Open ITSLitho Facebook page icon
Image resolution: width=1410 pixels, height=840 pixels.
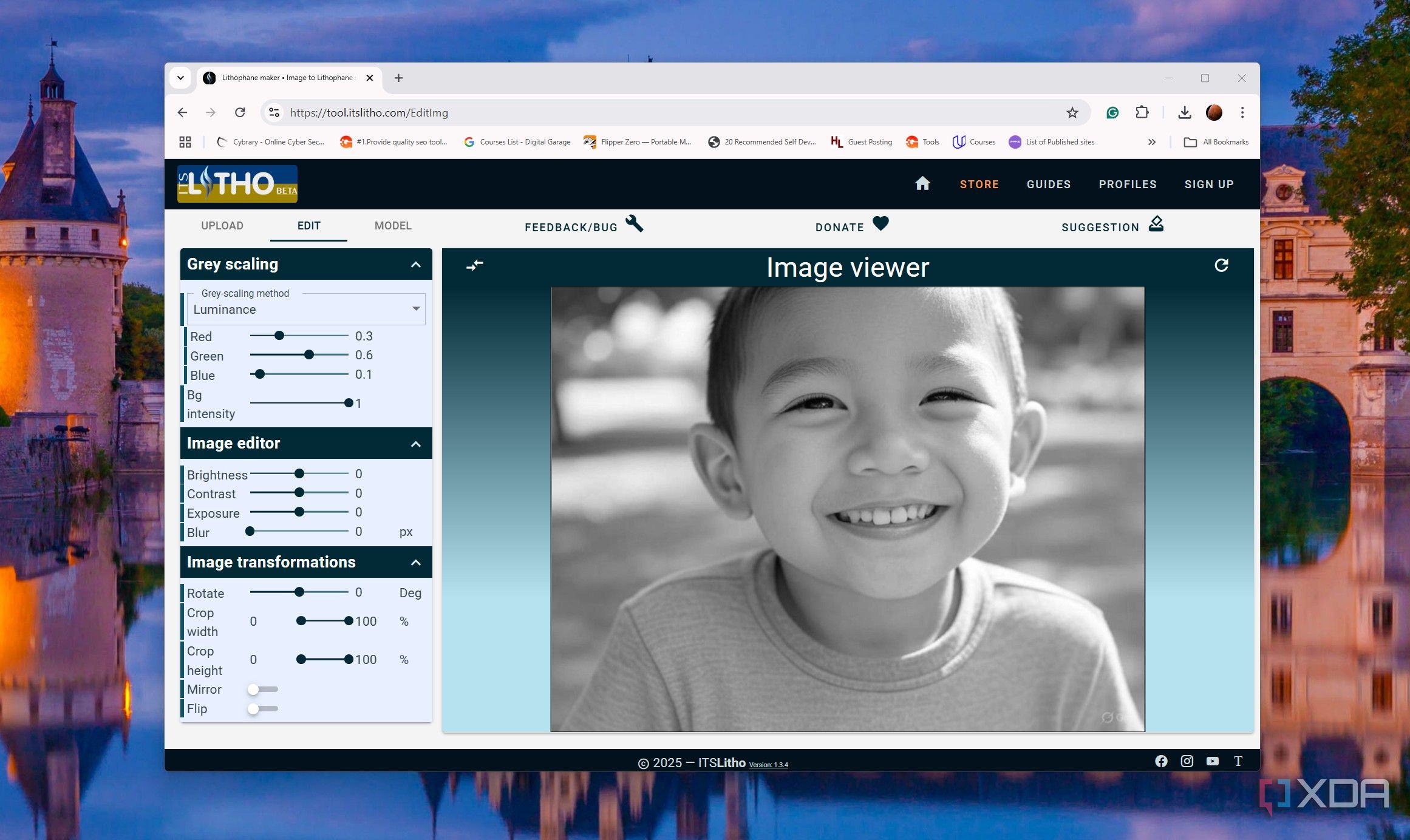coord(1161,761)
